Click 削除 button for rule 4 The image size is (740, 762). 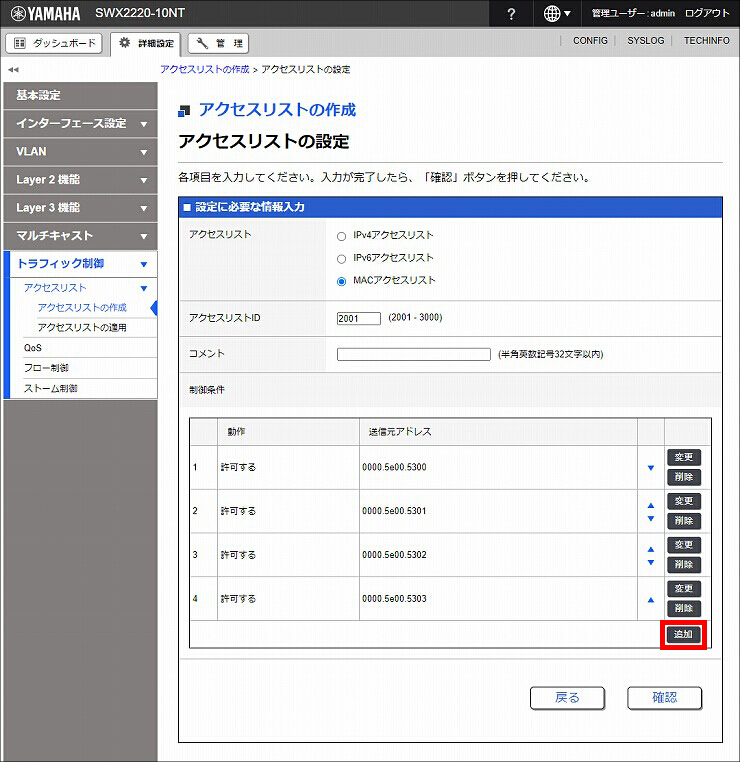[x=684, y=608]
